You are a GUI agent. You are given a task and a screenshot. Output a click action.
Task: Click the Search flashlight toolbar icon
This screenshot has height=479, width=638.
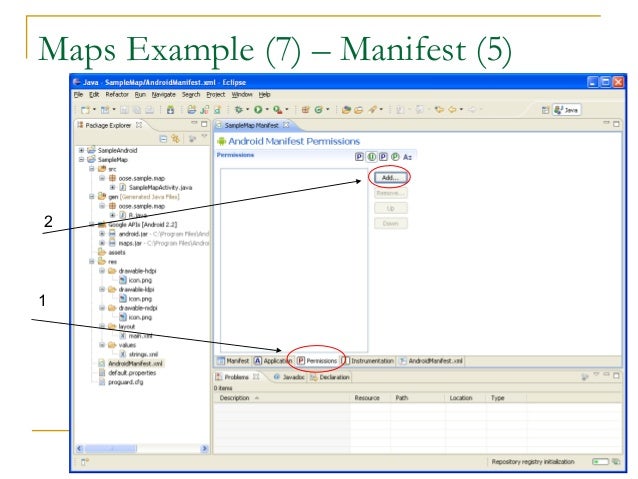pyautogui.click(x=372, y=109)
